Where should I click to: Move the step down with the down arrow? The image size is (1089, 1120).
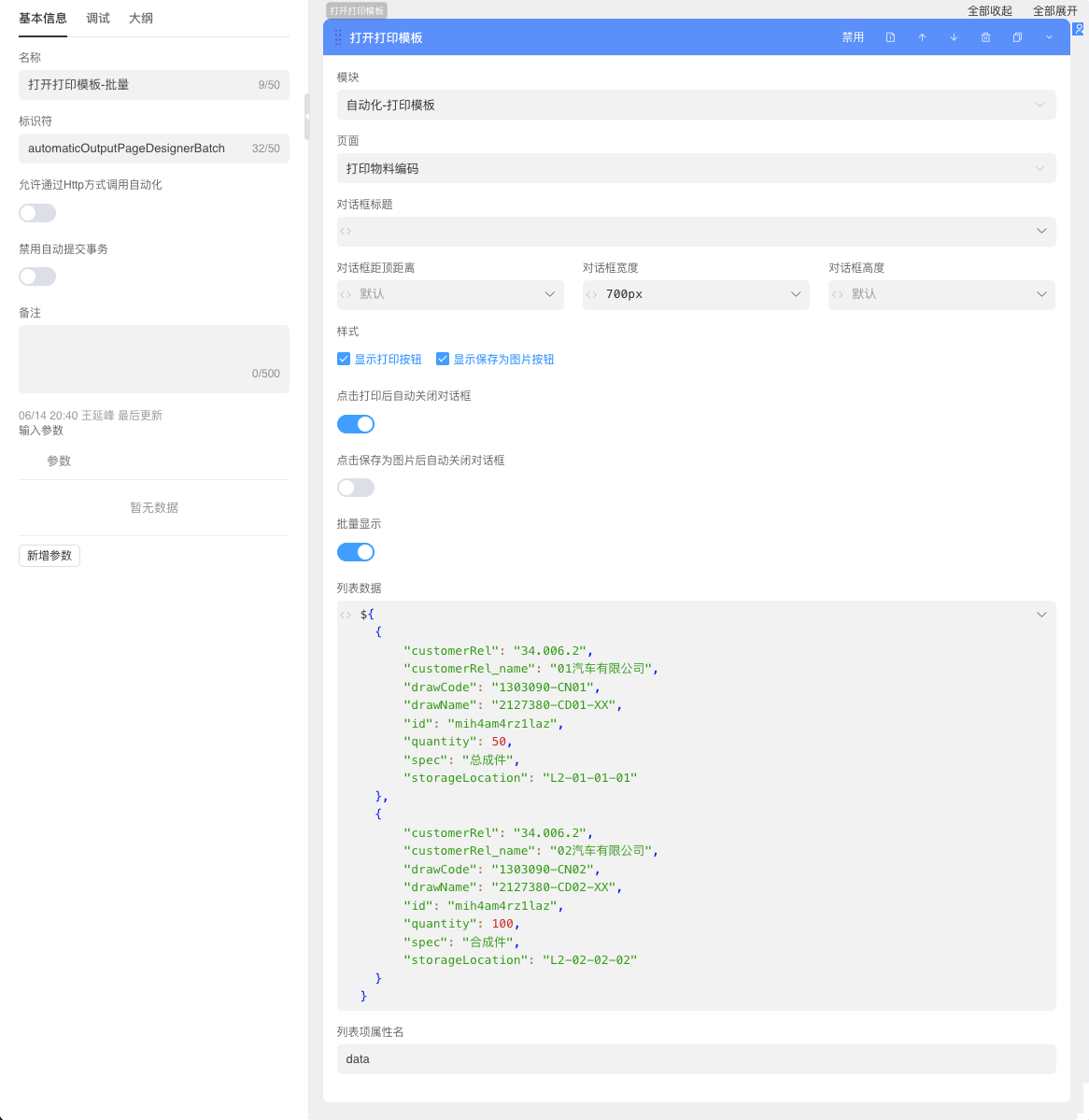(954, 37)
